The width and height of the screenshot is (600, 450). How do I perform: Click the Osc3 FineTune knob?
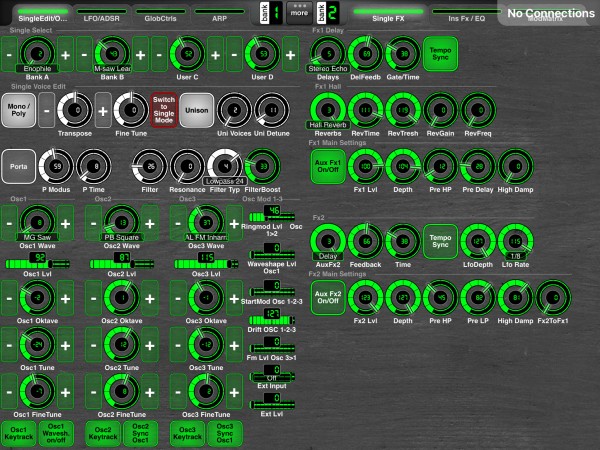coord(206,391)
